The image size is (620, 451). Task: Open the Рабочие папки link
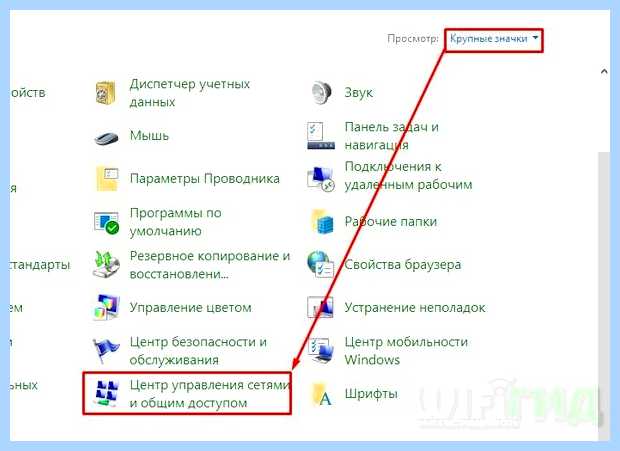click(391, 221)
